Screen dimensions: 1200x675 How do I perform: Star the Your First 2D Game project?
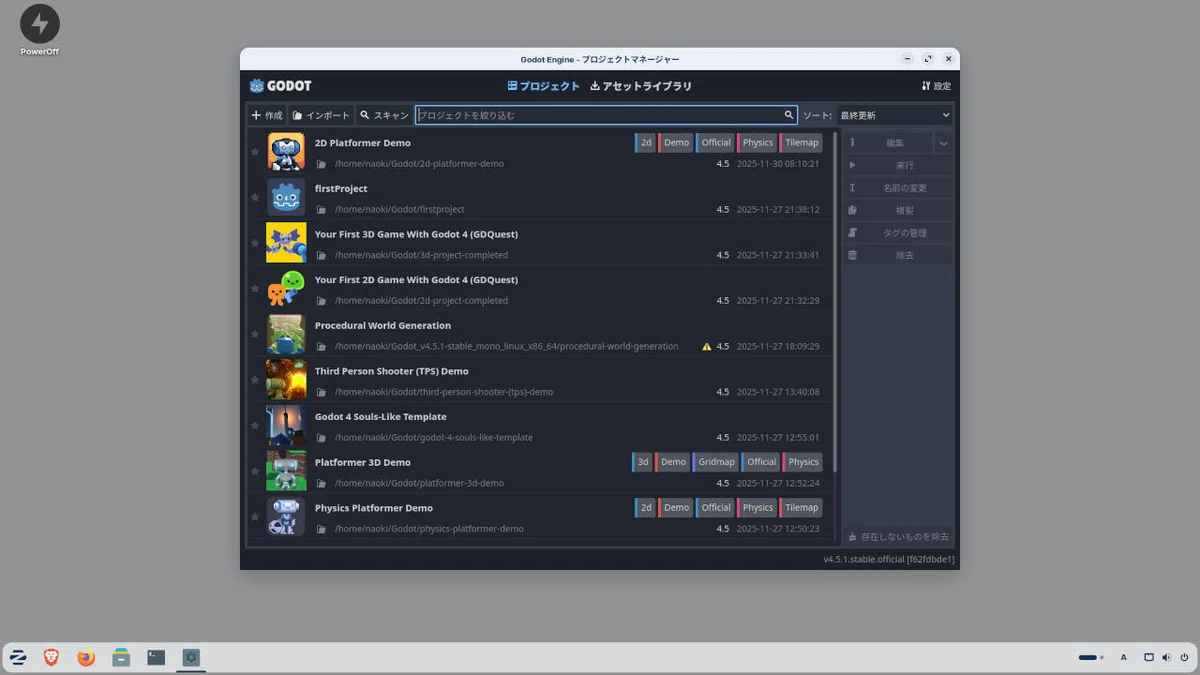point(255,289)
